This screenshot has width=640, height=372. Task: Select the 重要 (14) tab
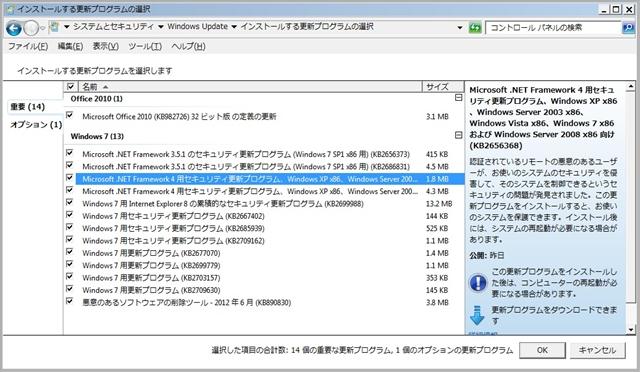pyautogui.click(x=28, y=107)
